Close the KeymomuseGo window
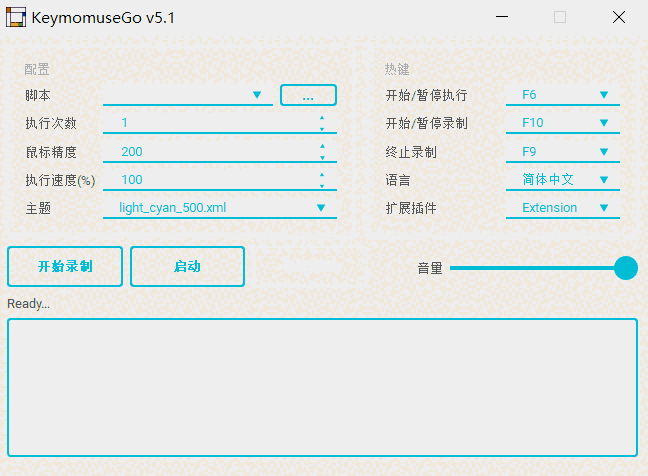The height and width of the screenshot is (476, 648). (619, 17)
